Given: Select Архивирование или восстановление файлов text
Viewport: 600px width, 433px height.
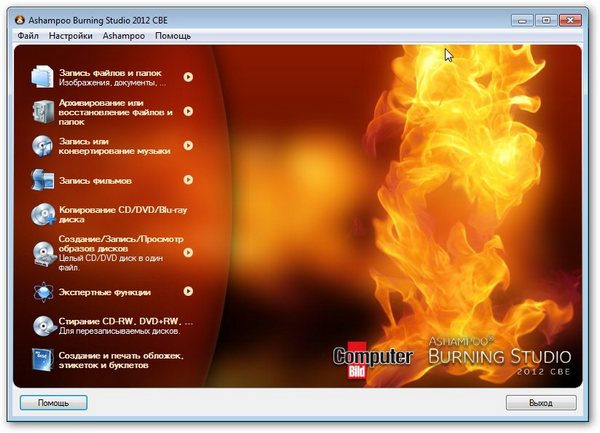Looking at the screenshot, I should [116, 112].
